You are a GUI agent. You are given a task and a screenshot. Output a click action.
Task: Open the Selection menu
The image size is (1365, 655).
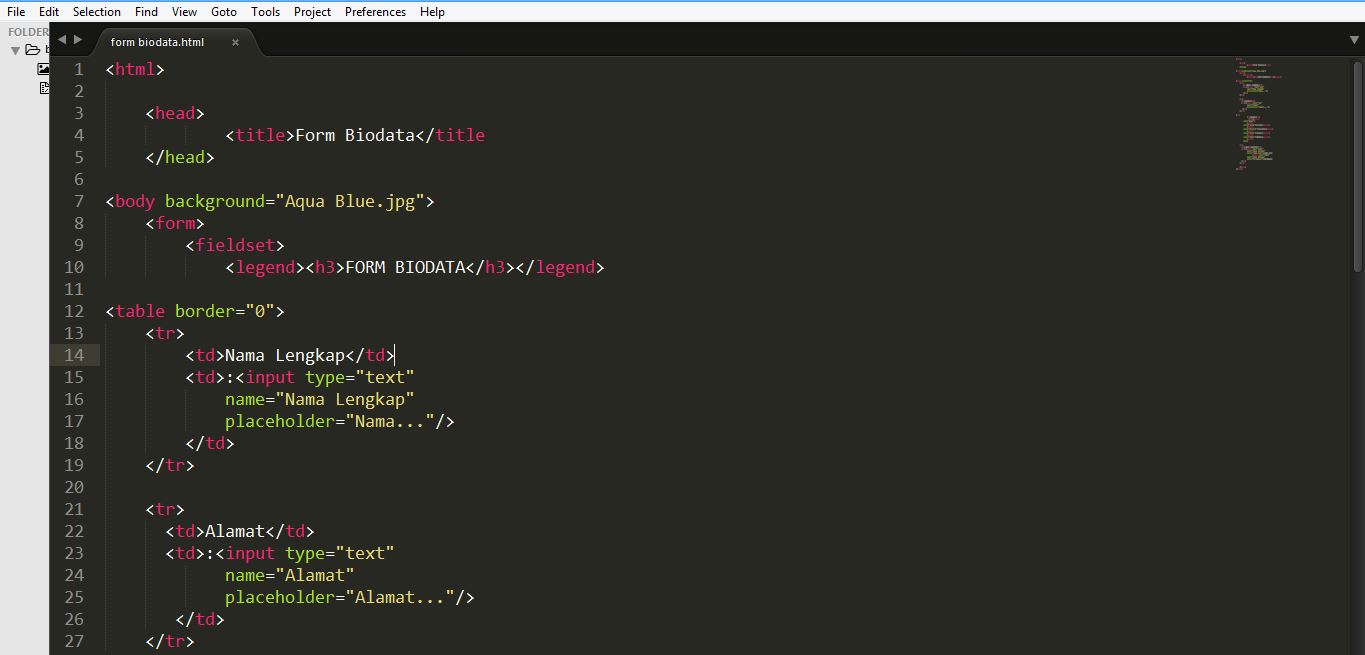96,11
